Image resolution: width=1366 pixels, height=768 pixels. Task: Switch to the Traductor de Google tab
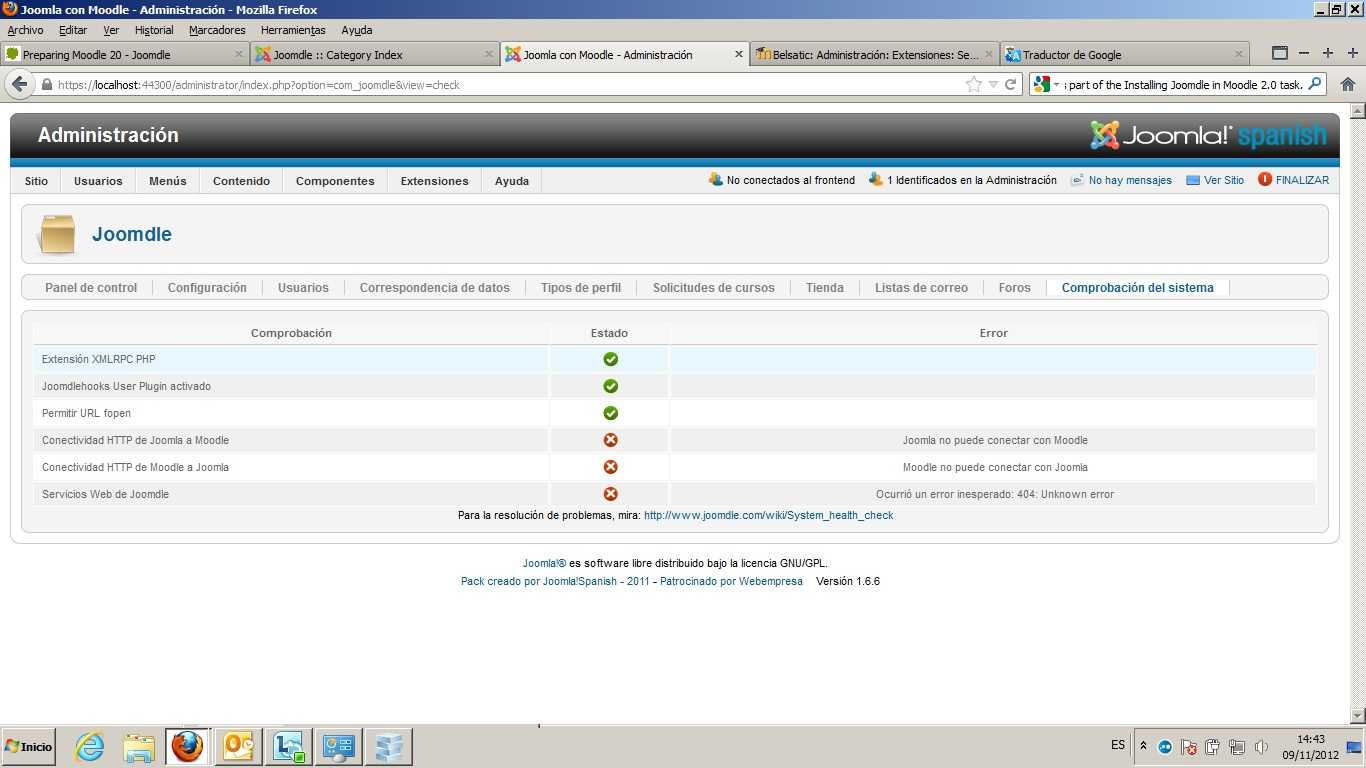click(1125, 54)
